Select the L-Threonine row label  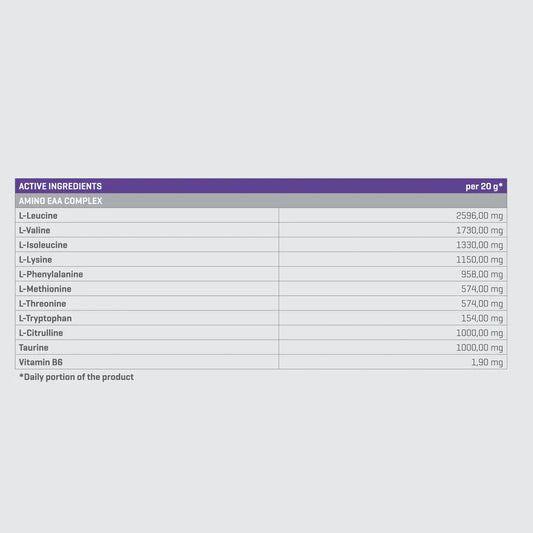(42, 304)
